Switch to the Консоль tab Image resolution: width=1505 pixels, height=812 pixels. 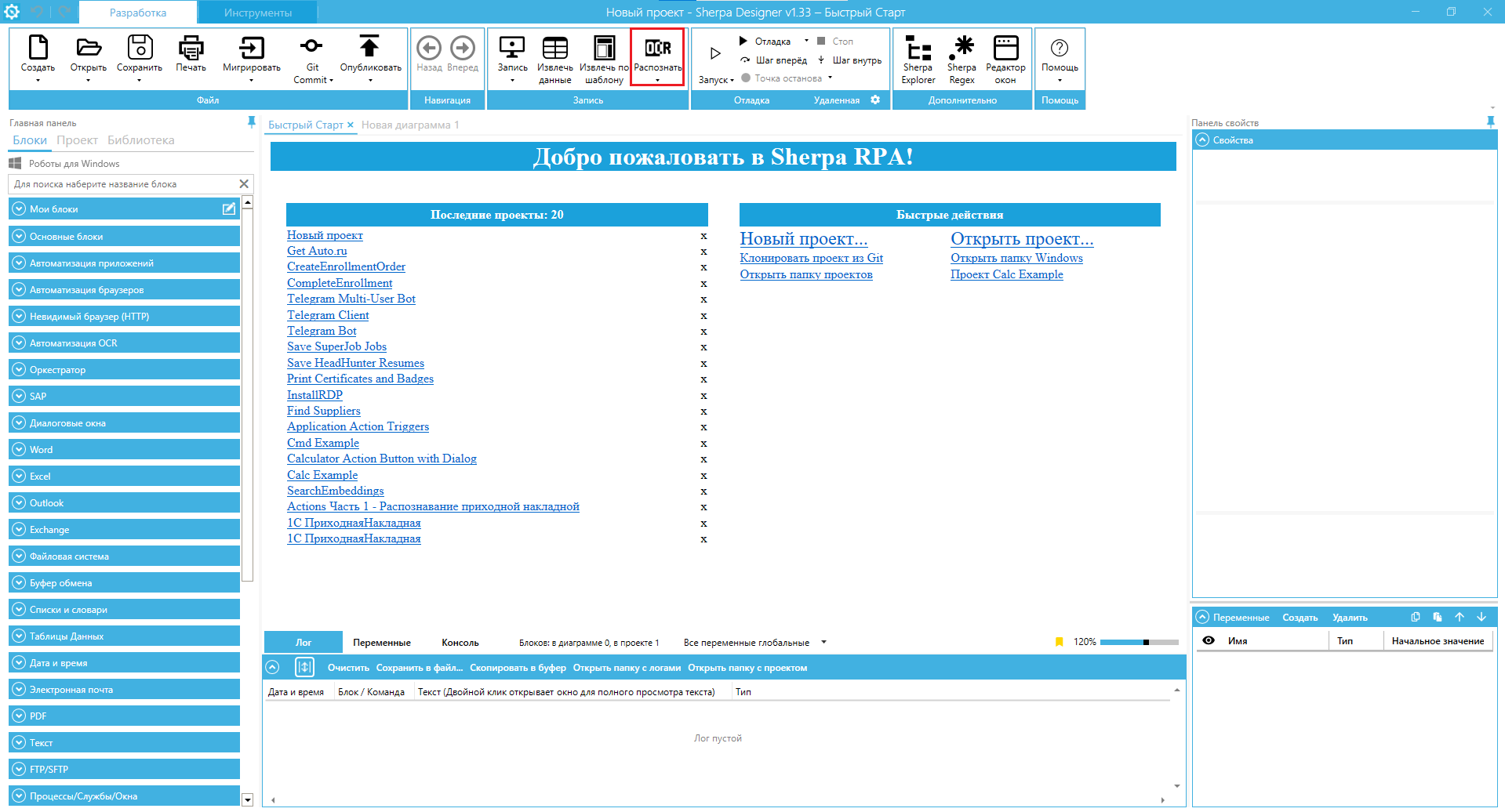point(460,643)
